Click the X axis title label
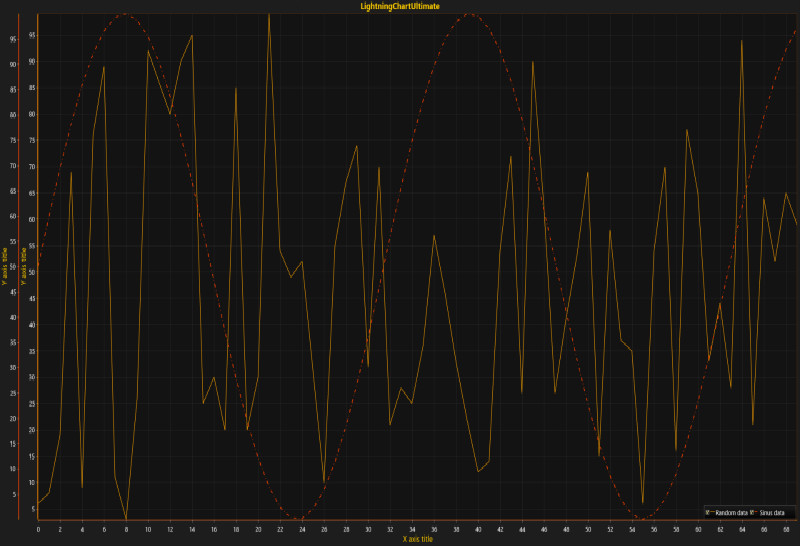800x546 pixels. pos(419,539)
